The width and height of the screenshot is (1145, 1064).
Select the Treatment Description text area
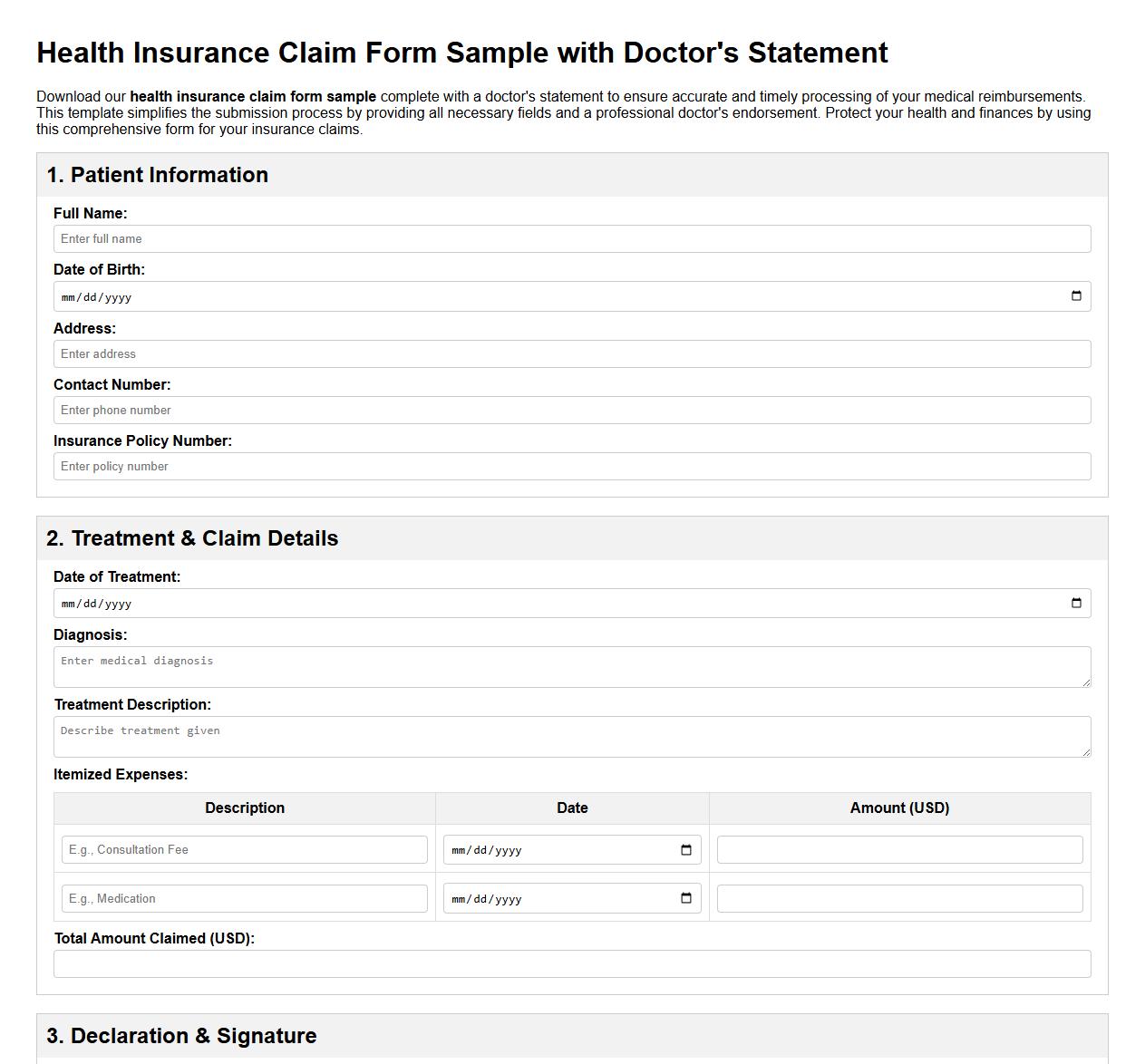tap(572, 736)
